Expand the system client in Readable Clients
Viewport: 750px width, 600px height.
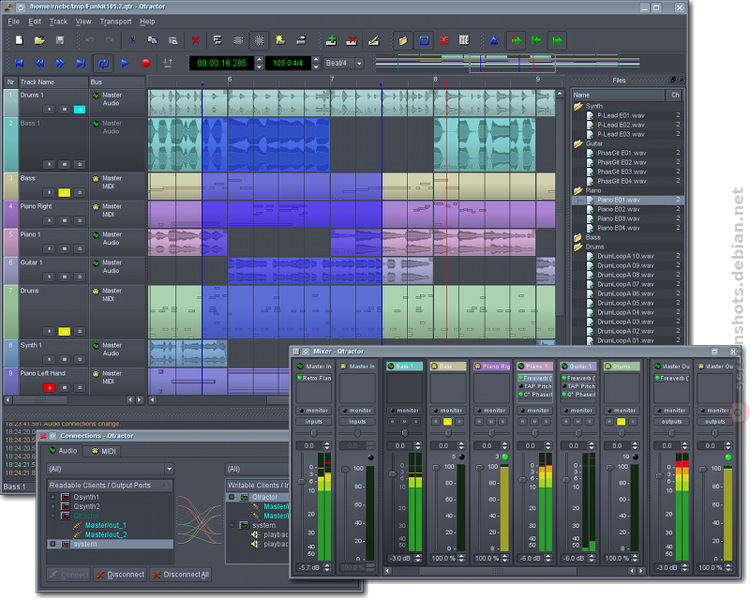pyautogui.click(x=53, y=544)
